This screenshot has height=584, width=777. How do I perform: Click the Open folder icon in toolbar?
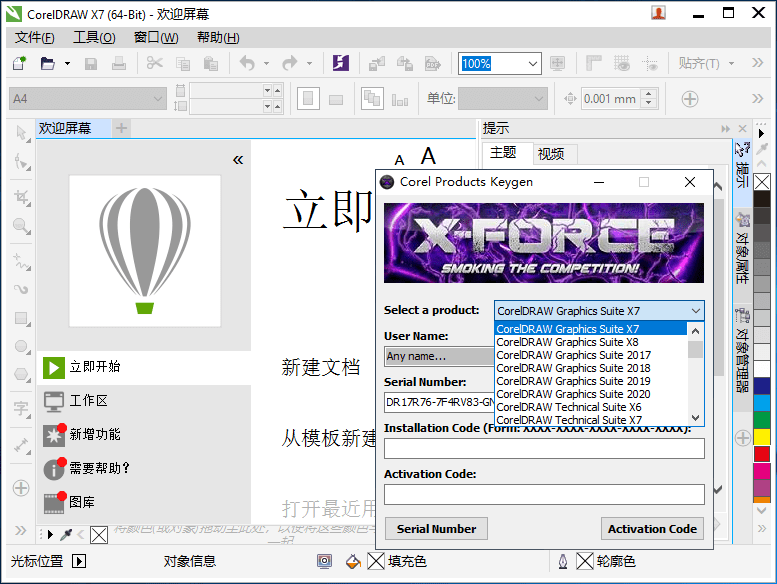coord(48,63)
